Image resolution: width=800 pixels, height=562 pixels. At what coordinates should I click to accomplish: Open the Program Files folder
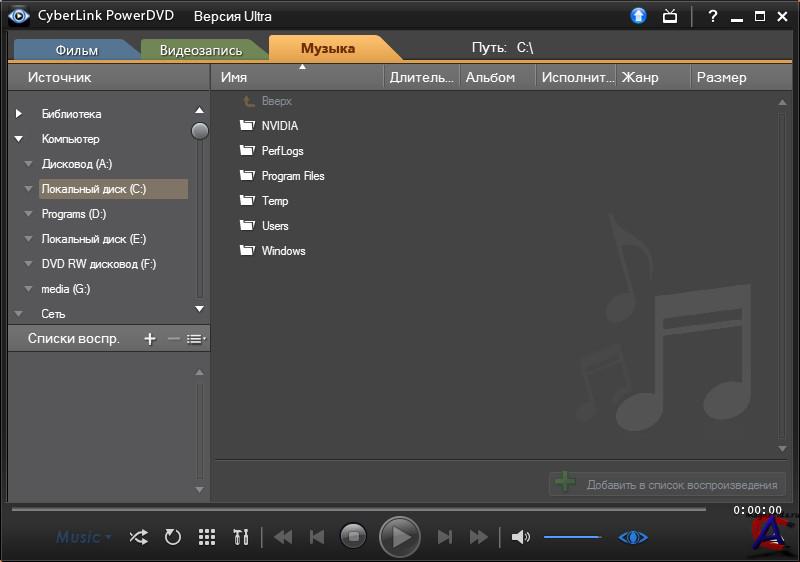pos(292,176)
